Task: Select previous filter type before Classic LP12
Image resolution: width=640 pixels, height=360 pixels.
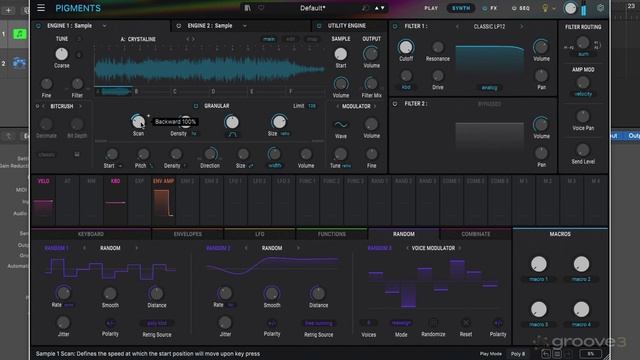Action: 457,27
